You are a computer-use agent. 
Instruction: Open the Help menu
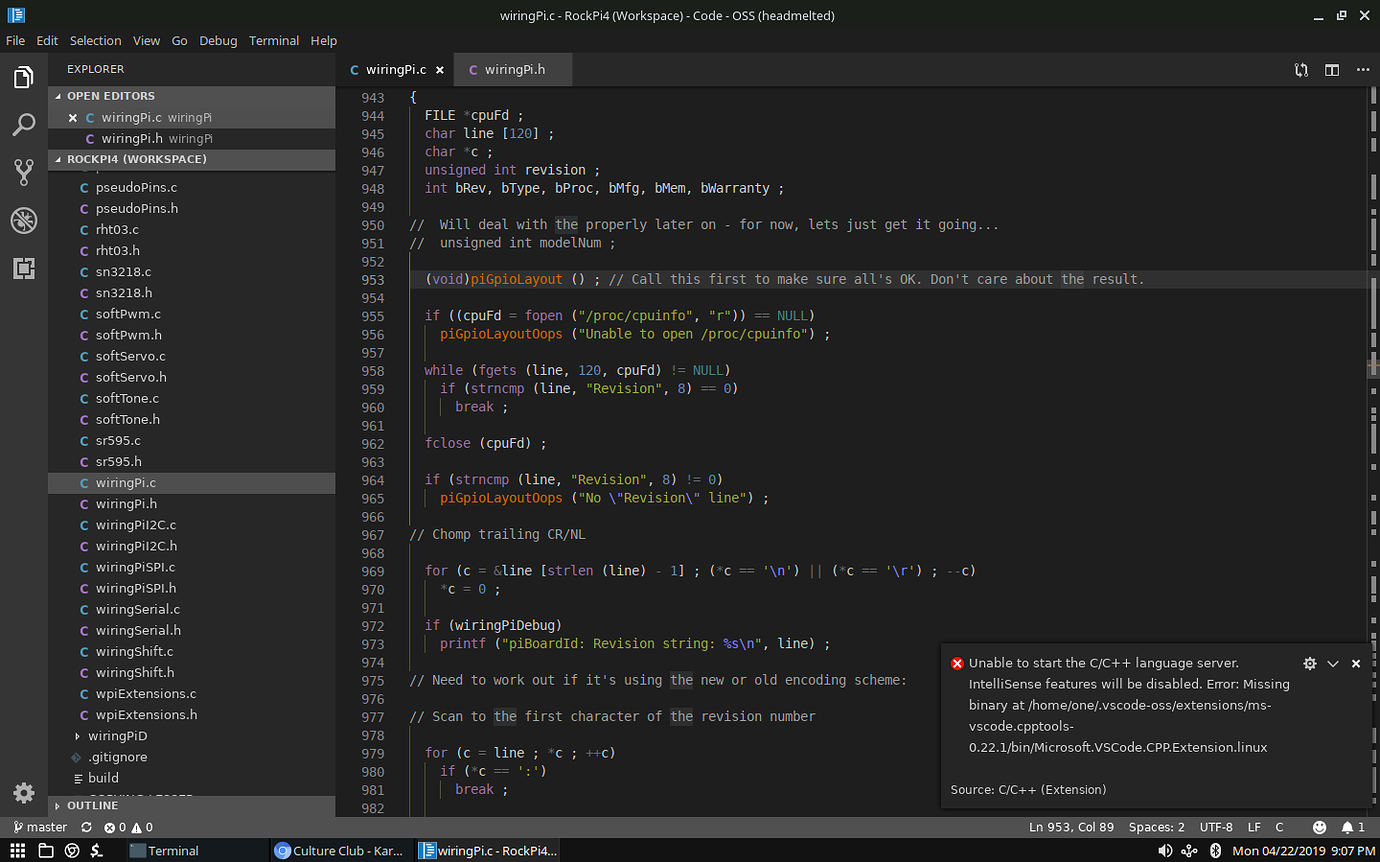tap(324, 41)
